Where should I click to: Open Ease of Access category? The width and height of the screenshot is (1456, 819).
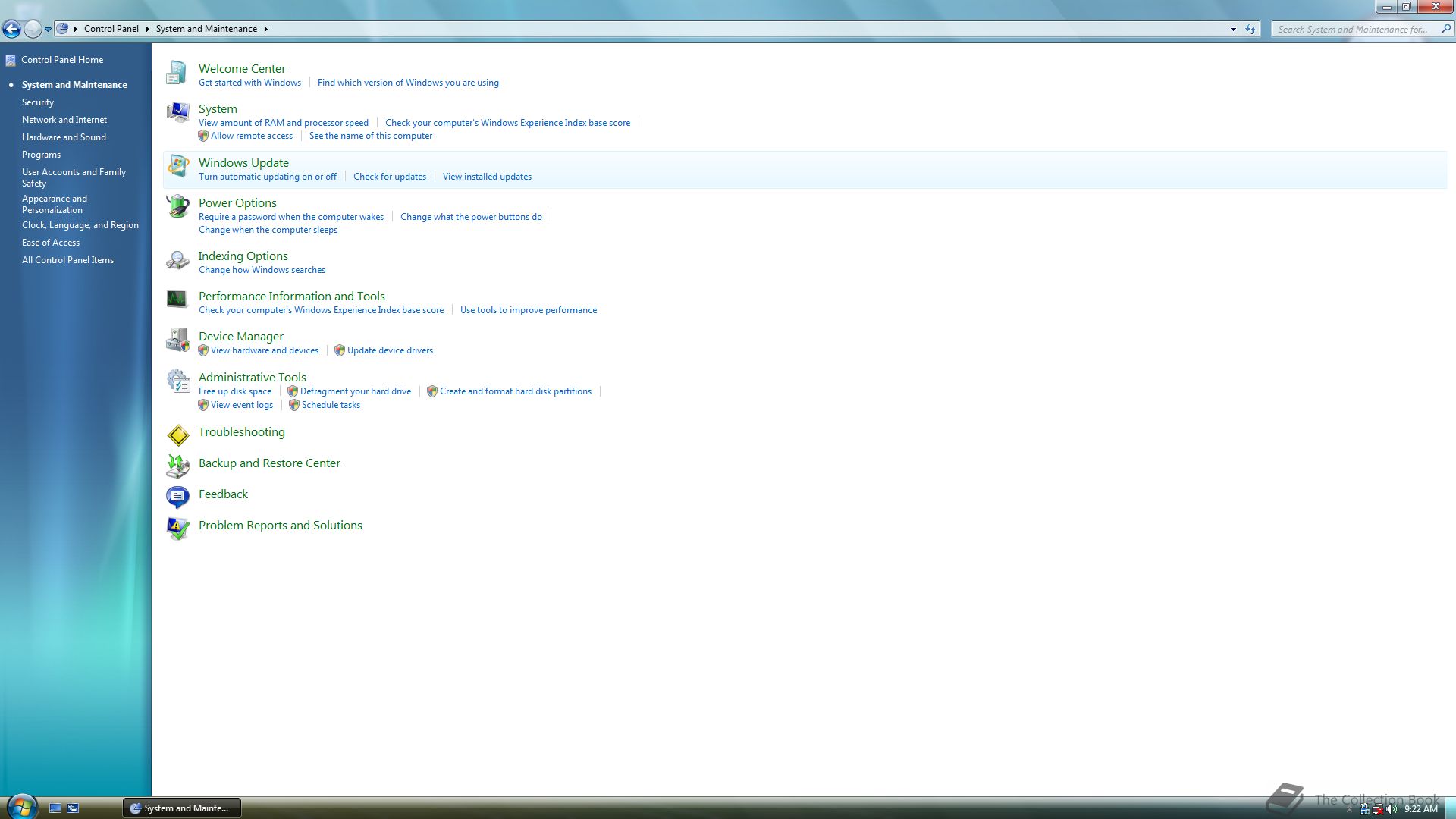[51, 243]
